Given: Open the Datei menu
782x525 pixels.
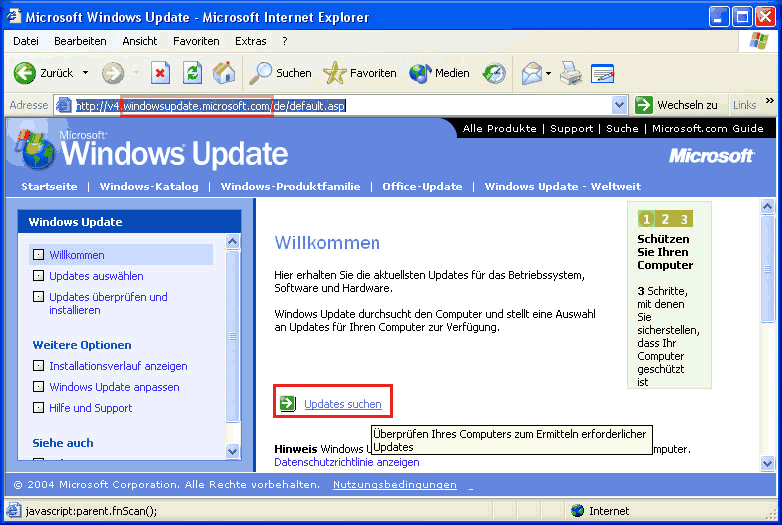Looking at the screenshot, I should coord(26,41).
